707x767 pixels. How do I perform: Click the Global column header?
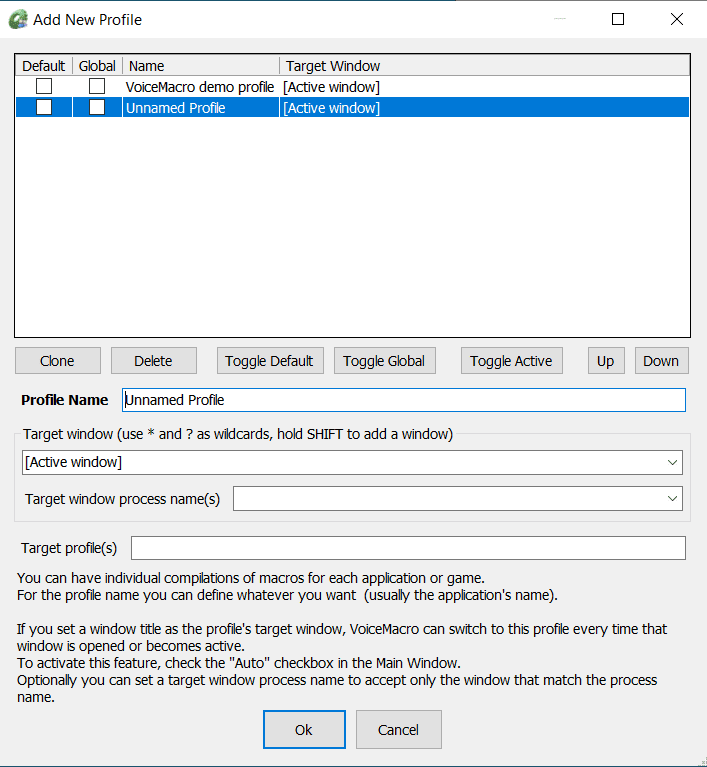pos(97,66)
